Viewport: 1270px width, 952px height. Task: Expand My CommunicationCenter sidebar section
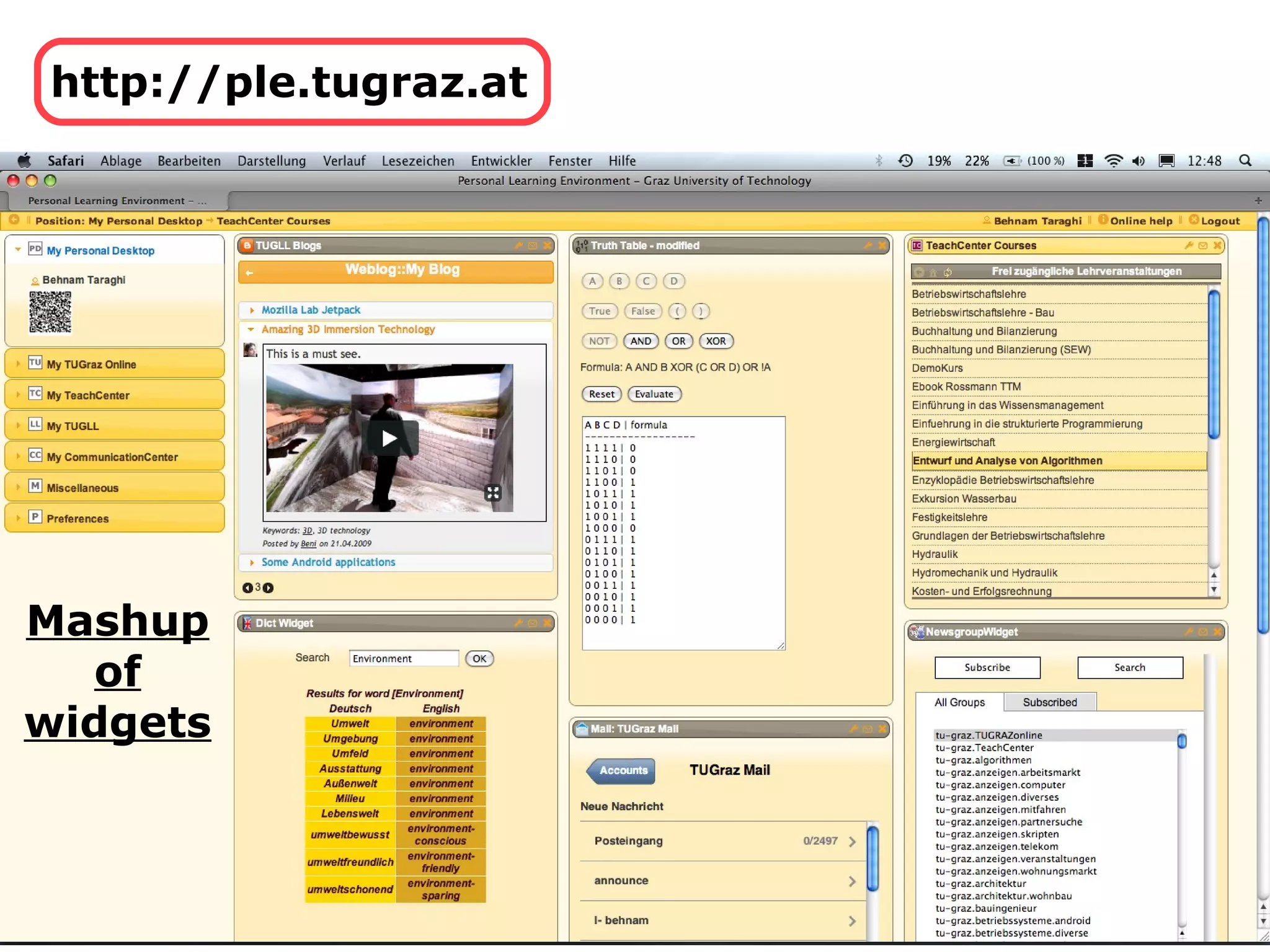(x=18, y=456)
